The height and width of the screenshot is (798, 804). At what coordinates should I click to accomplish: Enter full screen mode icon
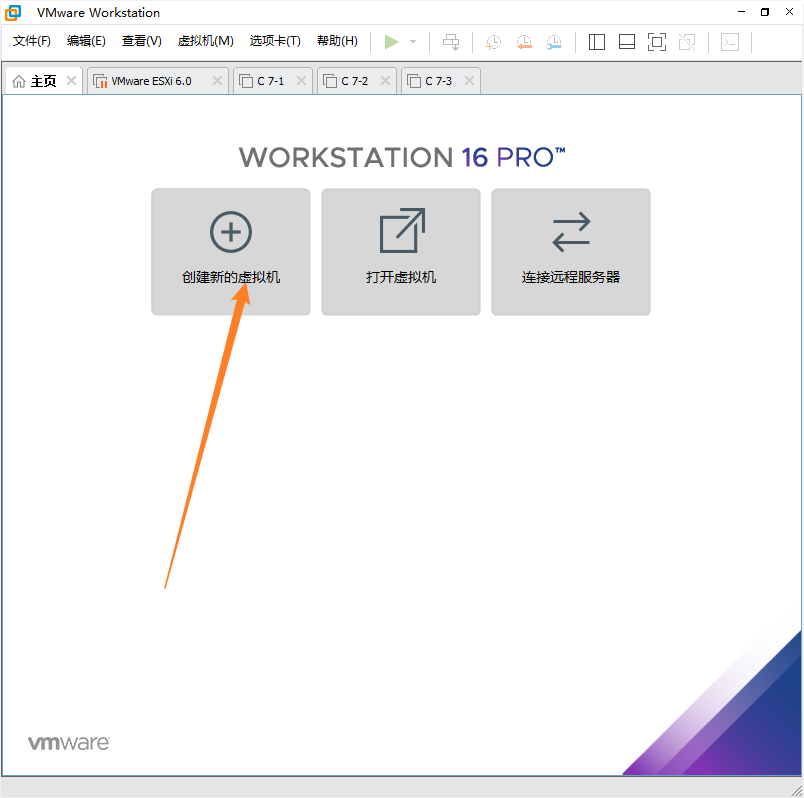(656, 42)
